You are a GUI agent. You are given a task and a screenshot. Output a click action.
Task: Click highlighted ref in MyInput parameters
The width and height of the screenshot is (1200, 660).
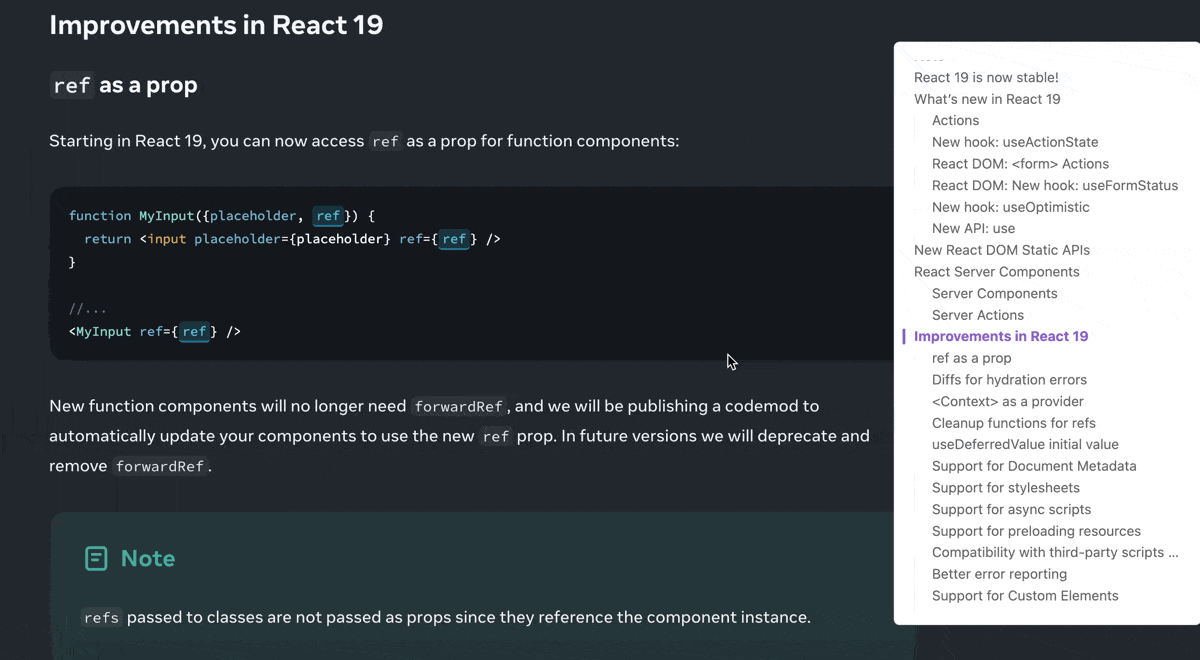(329, 215)
